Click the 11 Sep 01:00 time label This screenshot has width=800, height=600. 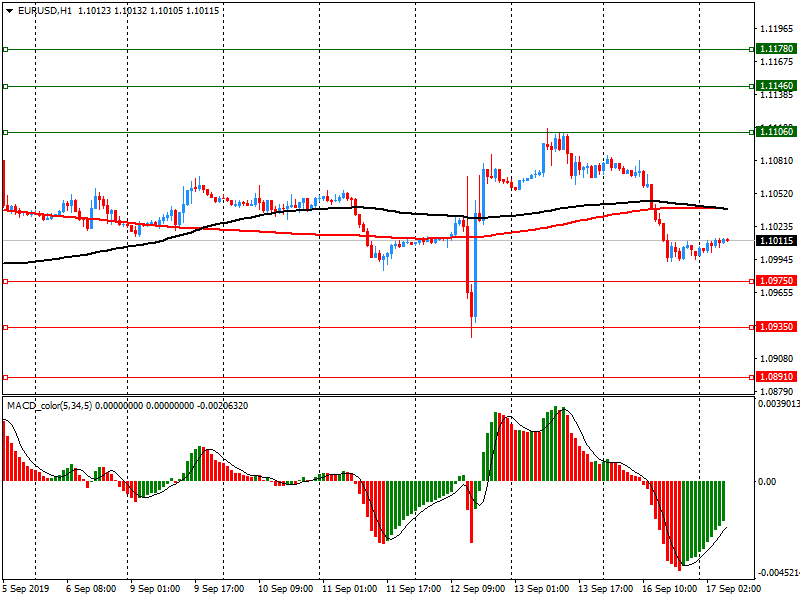349,589
